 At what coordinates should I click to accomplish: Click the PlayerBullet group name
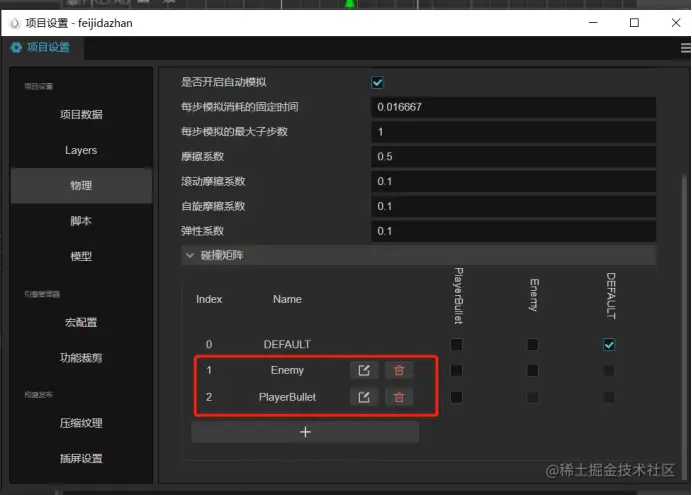[287, 397]
